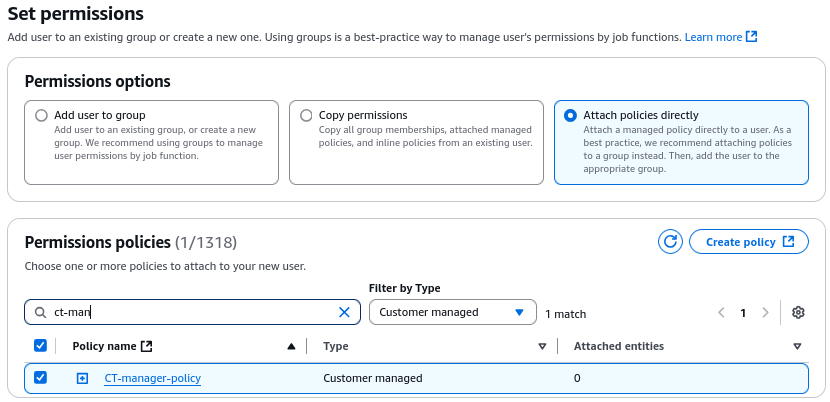This screenshot has width=830, height=402.
Task: Open the CT-manager-policy link
Action: tap(152, 378)
